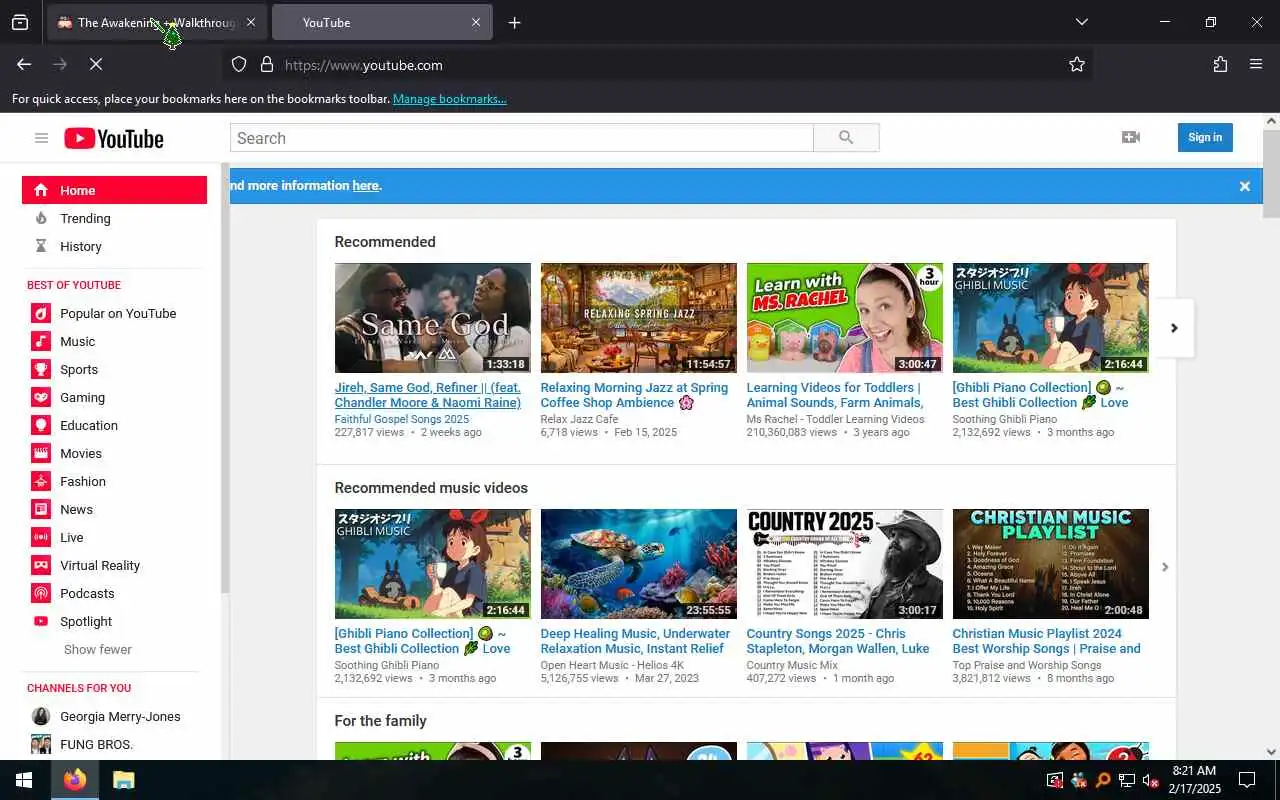
Task: Open Relaxing Morning Jazz video title
Action: pos(634,395)
